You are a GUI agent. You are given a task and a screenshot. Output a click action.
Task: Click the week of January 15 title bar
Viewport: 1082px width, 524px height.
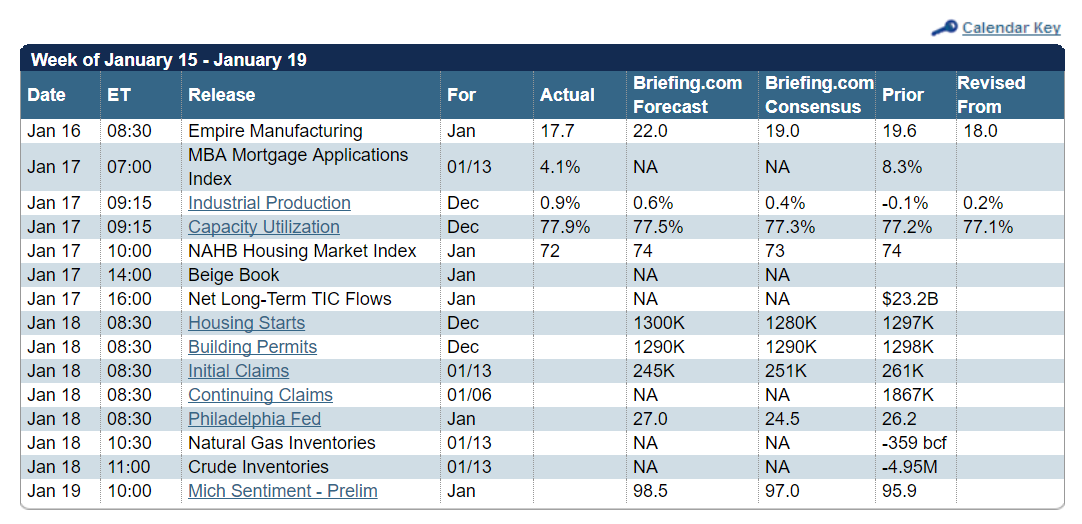click(x=542, y=59)
